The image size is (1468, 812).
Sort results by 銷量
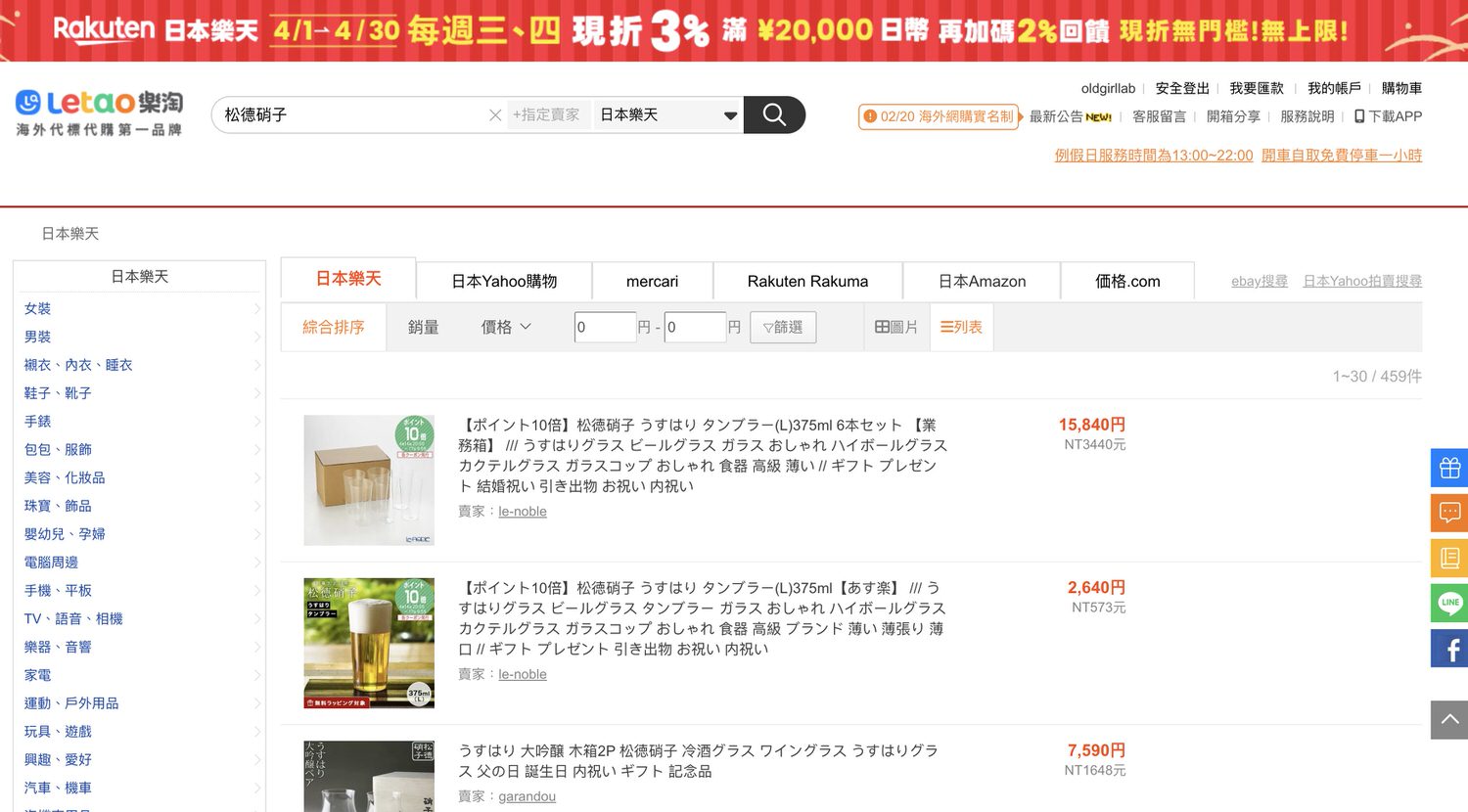pyautogui.click(x=423, y=327)
